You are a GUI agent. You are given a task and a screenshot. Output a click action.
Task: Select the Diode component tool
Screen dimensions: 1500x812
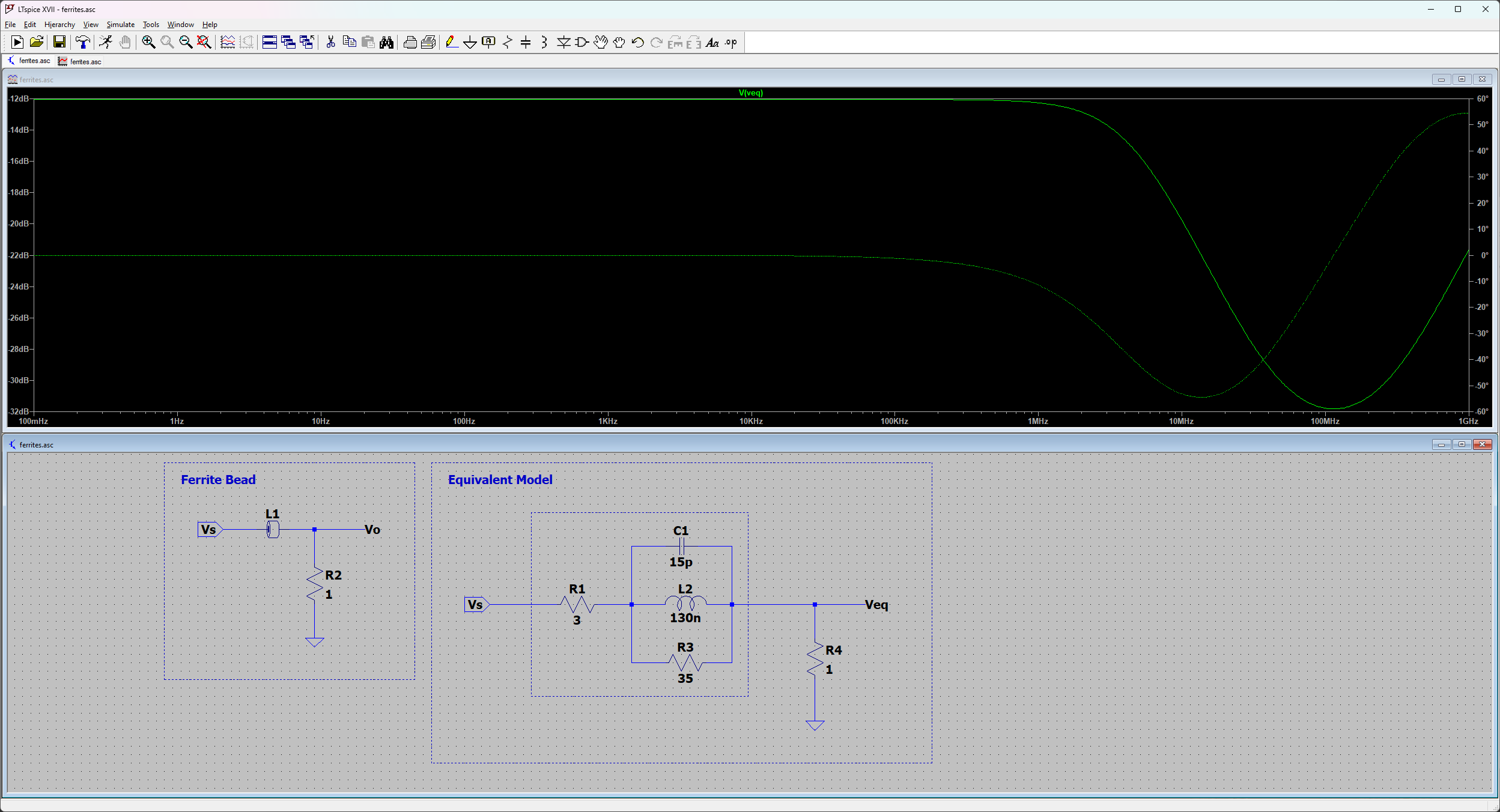tap(563, 42)
